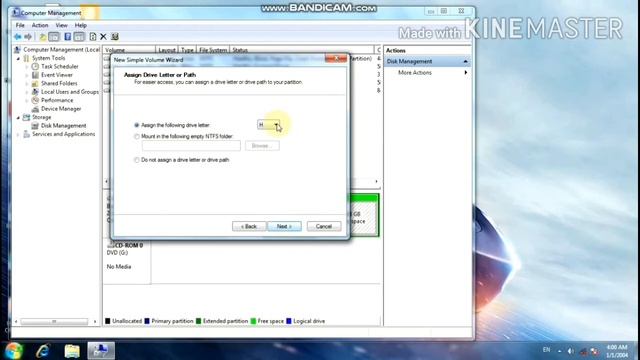Viewport: 640px width, 360px height.
Task: Click the blue Help toolbar icon
Action: coord(68,37)
